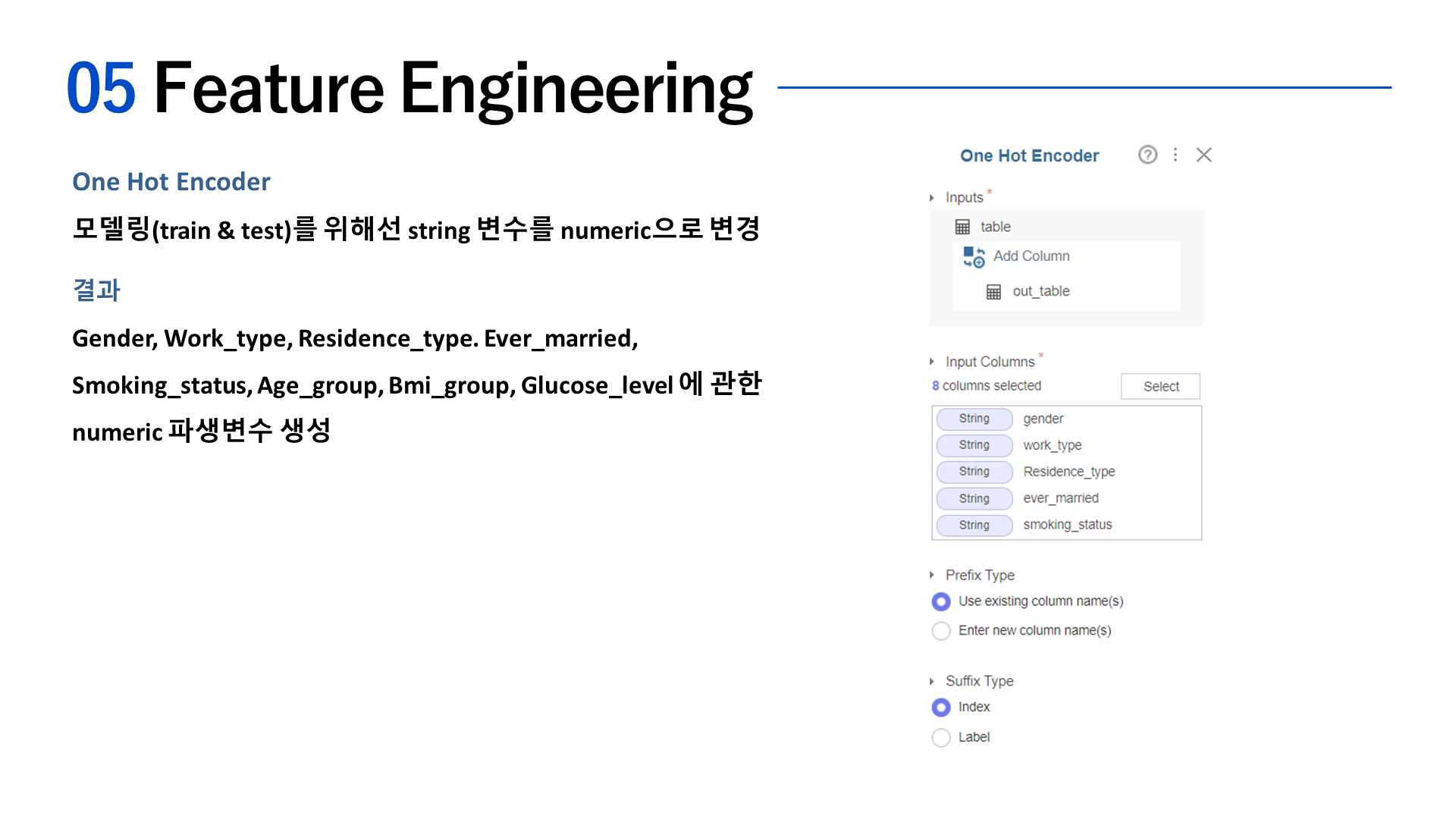
Task: Toggle the Prefix Type section arrow
Action: click(932, 576)
